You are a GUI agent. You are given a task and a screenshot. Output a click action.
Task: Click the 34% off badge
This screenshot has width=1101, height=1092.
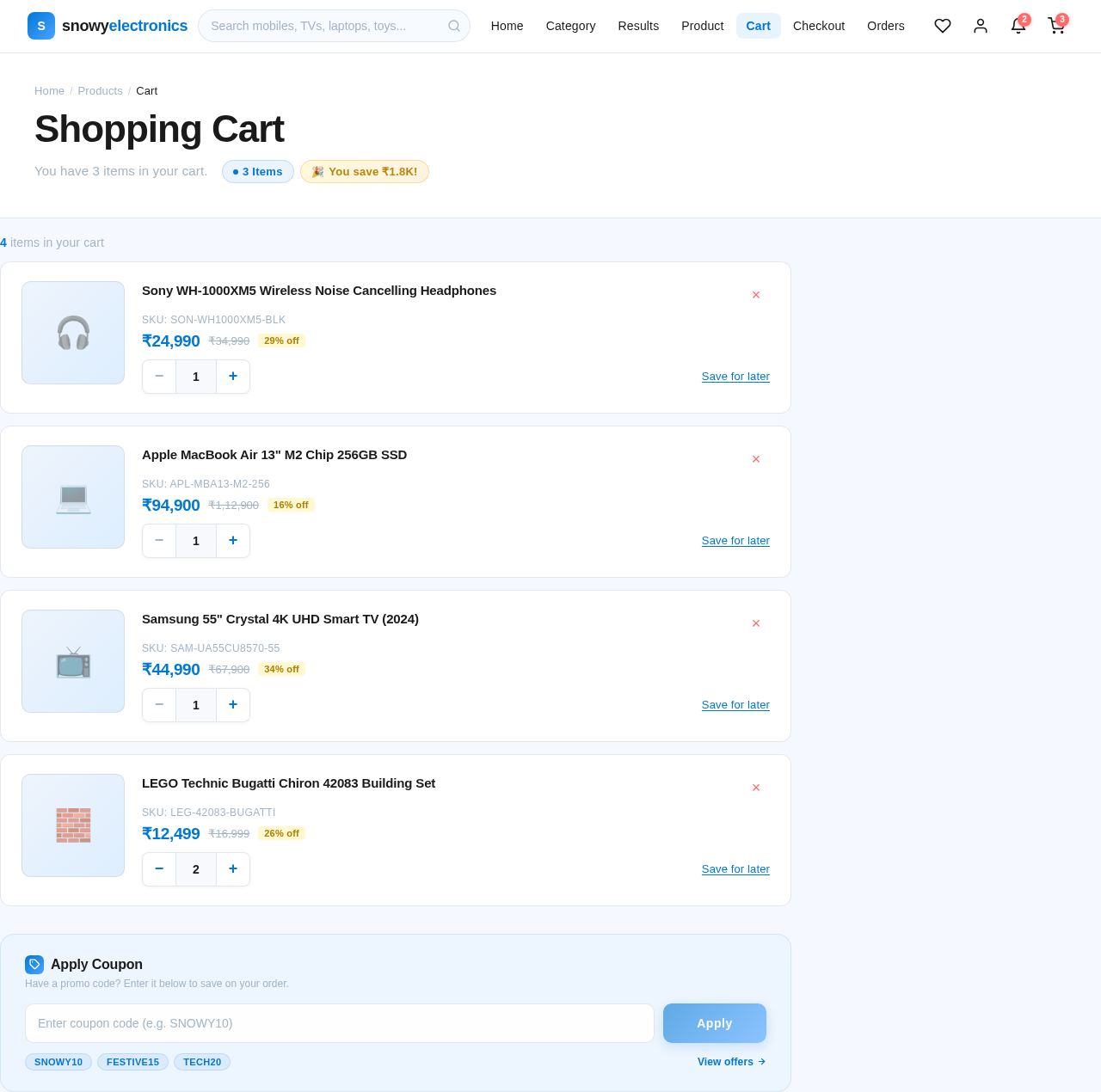(x=281, y=669)
